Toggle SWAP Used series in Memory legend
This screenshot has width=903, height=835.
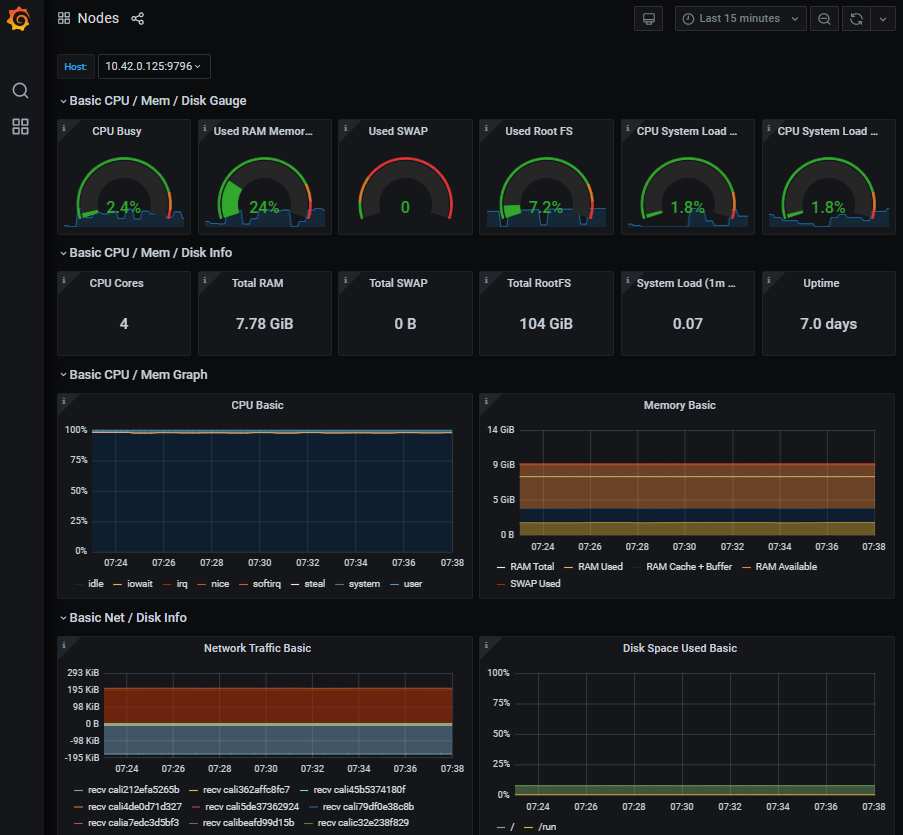click(535, 583)
